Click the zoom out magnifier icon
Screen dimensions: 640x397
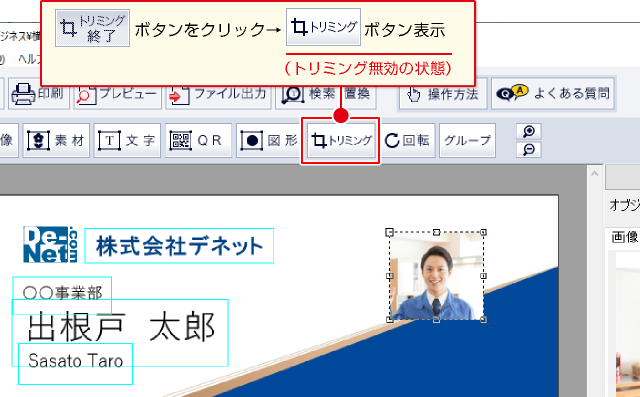tap(529, 149)
